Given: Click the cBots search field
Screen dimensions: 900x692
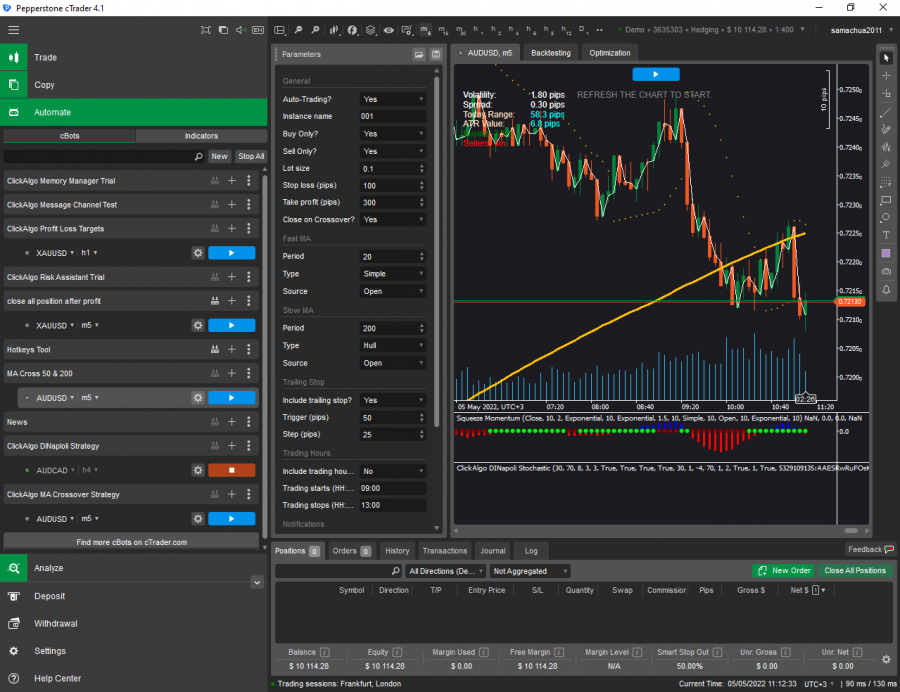Looking at the screenshot, I should coord(103,156).
